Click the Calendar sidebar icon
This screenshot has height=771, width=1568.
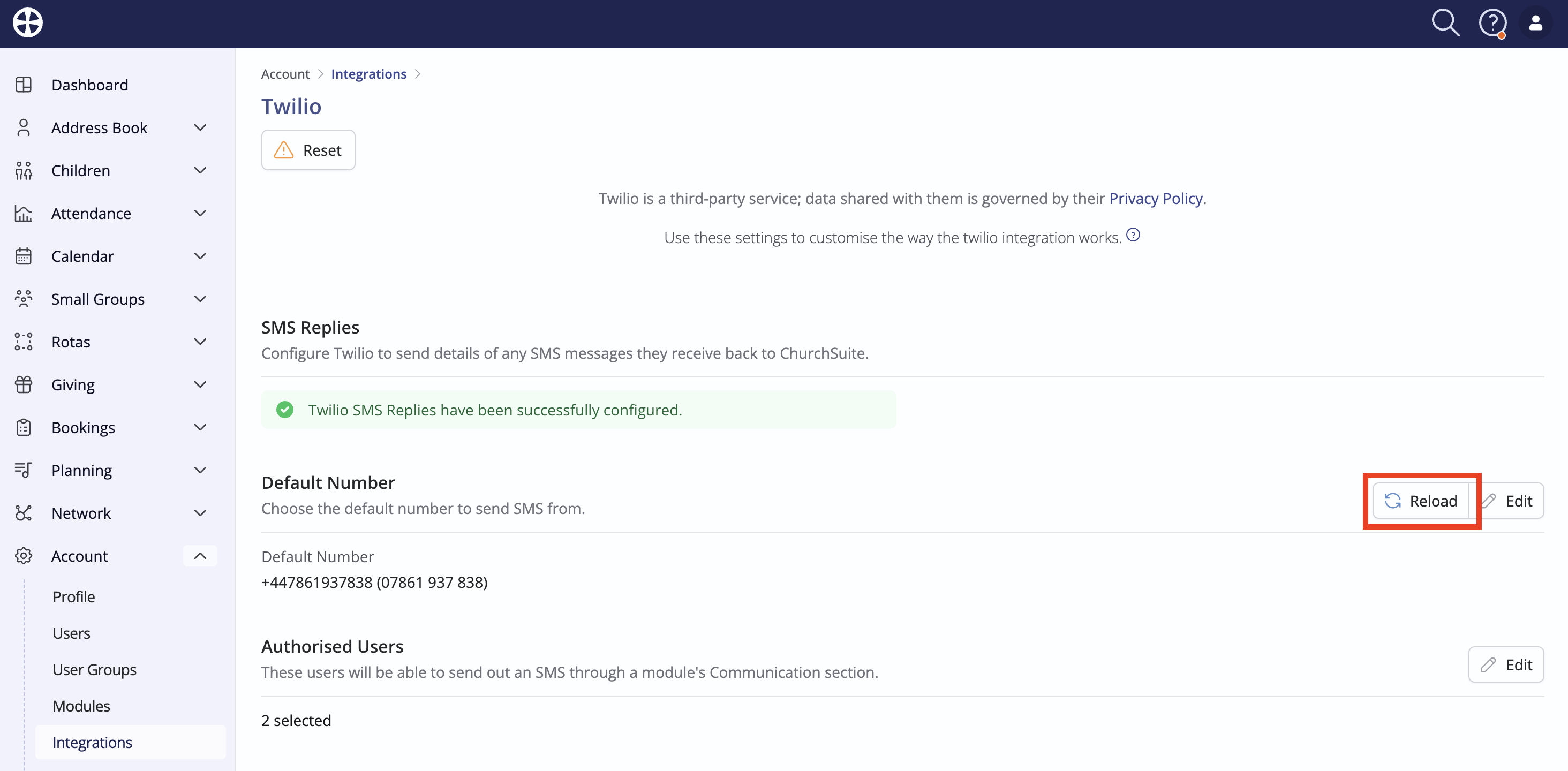pos(24,256)
